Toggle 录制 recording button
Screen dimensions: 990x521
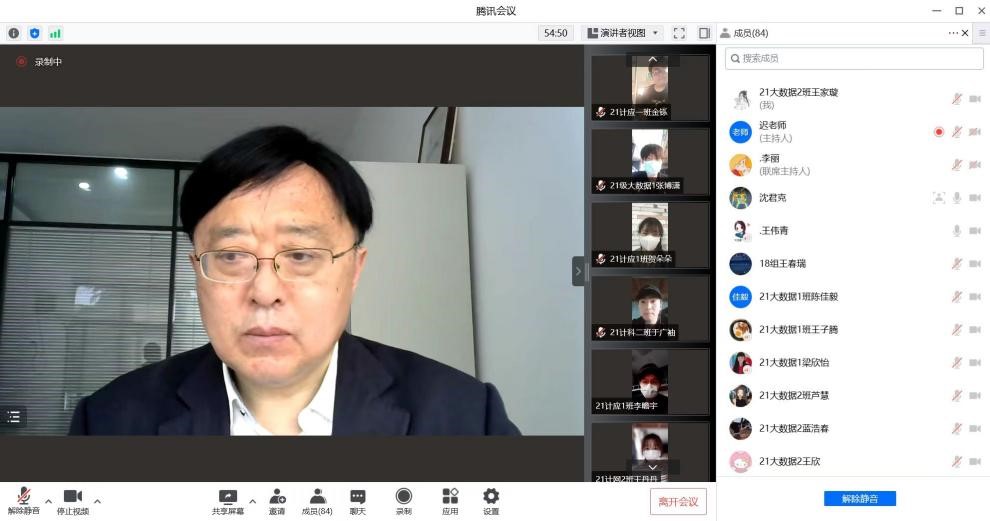tap(403, 501)
